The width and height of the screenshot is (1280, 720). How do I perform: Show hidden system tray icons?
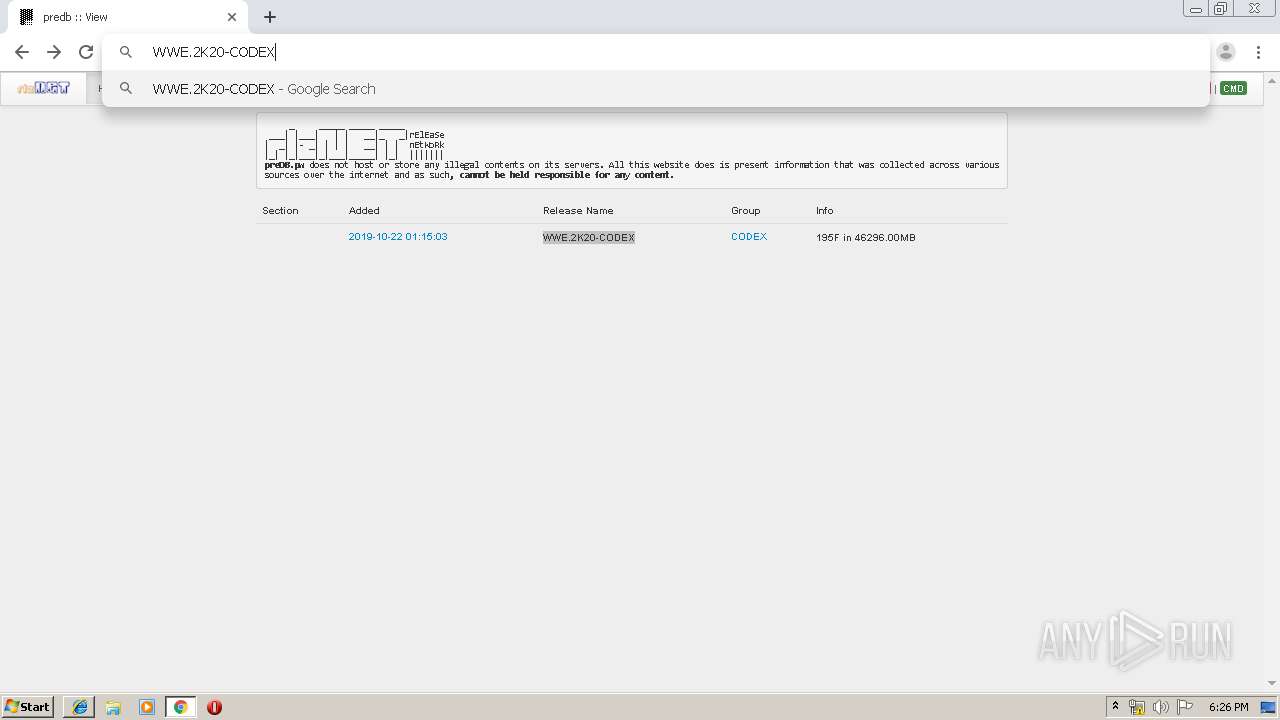tap(1115, 707)
